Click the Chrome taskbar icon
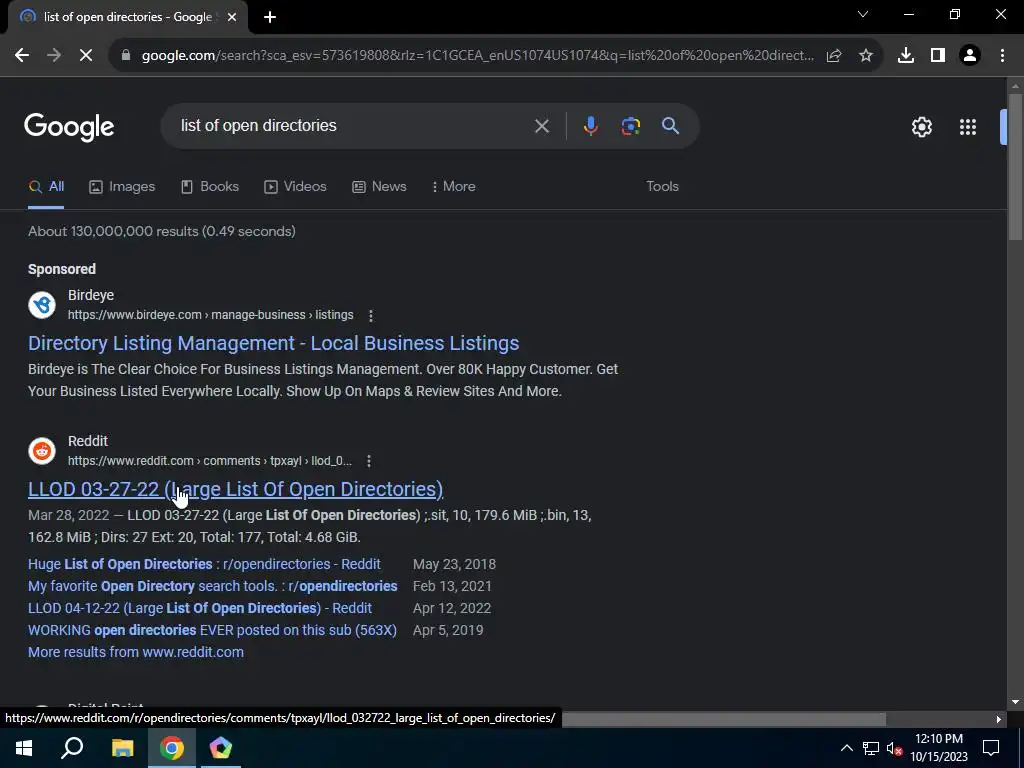The image size is (1024, 768). pos(172,748)
